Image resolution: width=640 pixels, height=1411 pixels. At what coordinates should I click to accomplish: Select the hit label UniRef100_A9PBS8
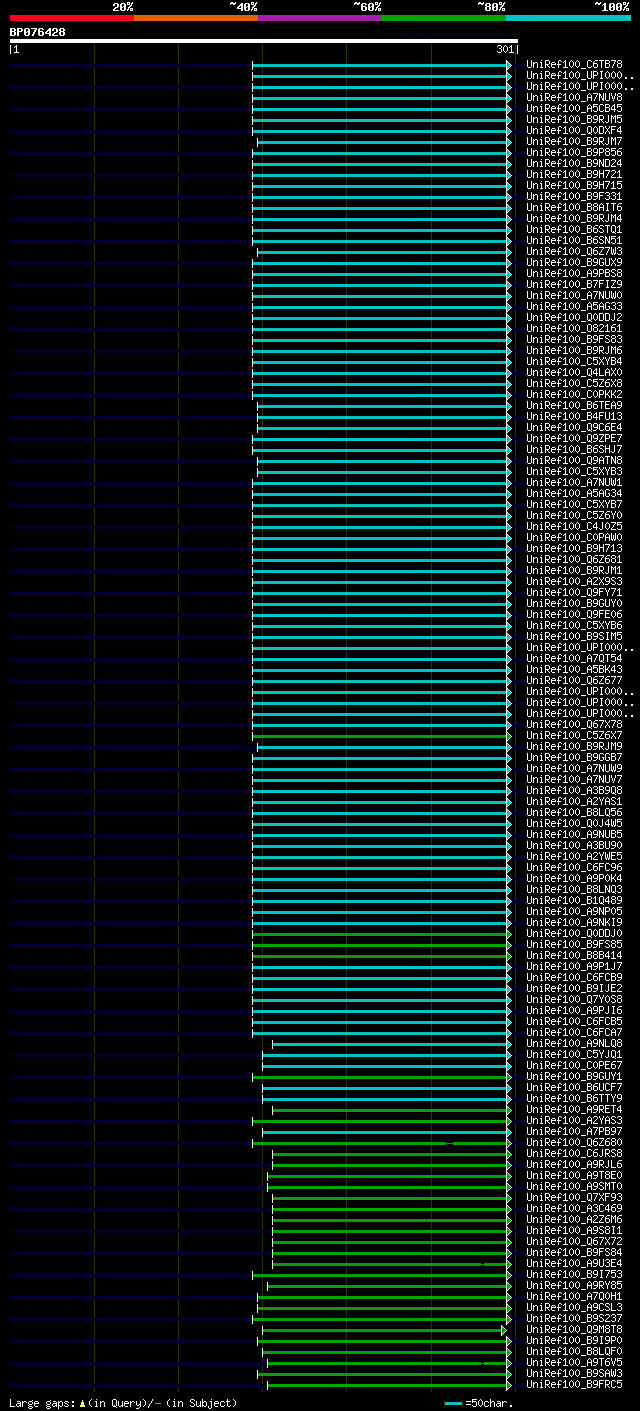point(574,274)
